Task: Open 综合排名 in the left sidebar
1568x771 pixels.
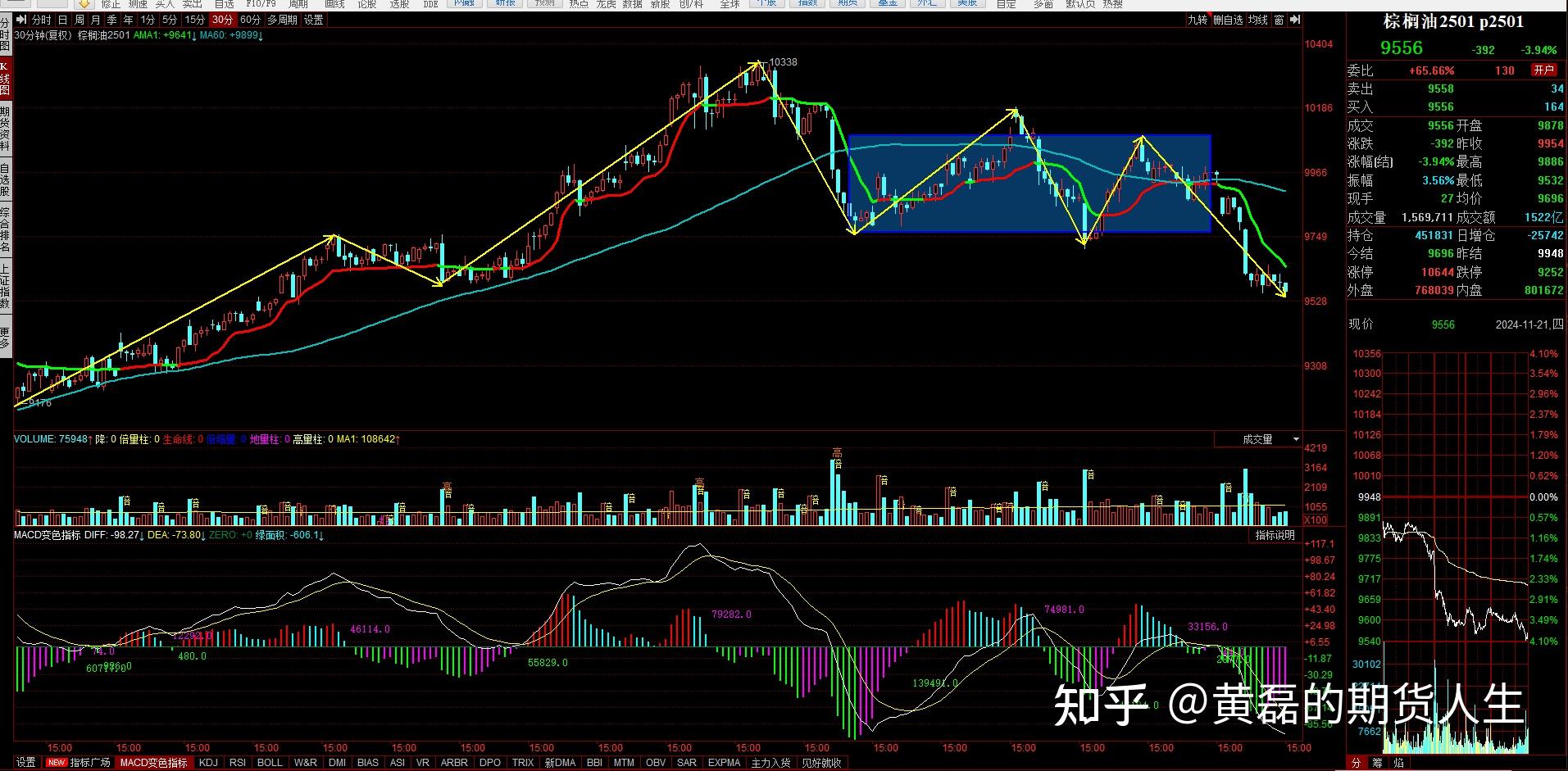Action: click(x=5, y=230)
